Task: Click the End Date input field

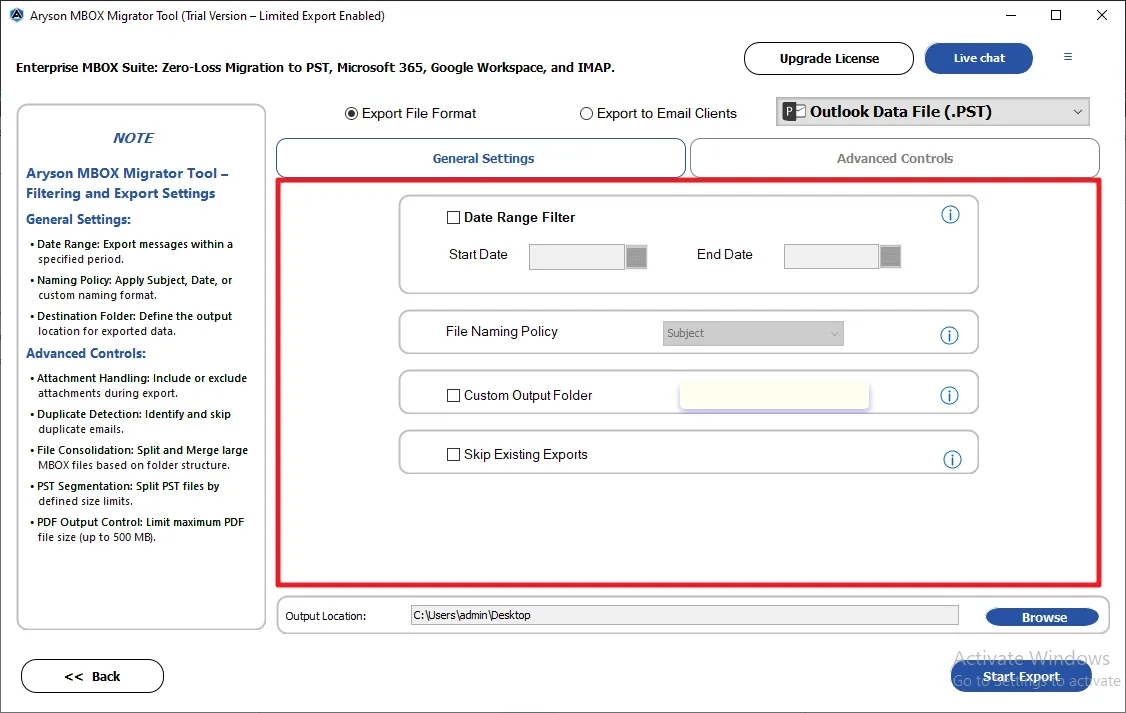Action: click(831, 257)
